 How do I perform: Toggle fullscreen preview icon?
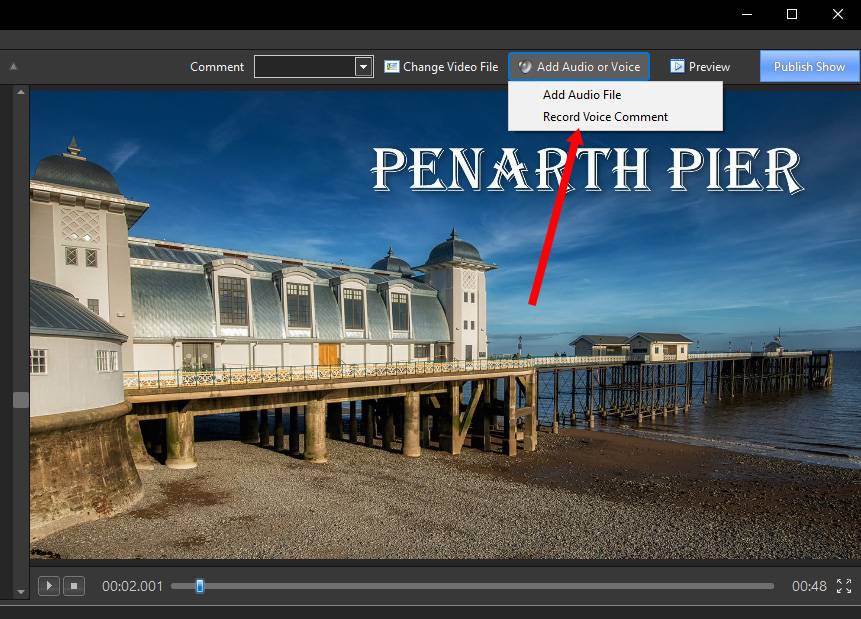click(844, 586)
